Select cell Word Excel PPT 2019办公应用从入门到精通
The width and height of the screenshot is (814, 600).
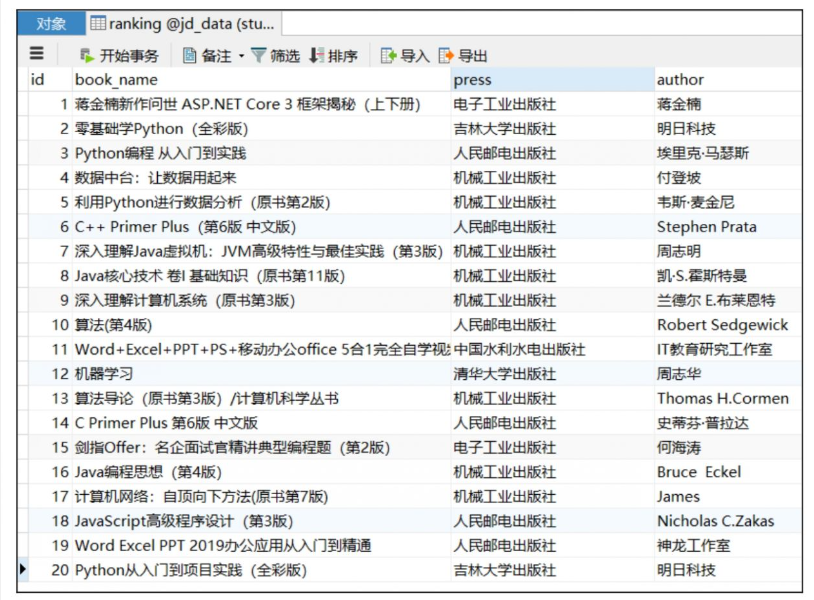click(x=261, y=546)
